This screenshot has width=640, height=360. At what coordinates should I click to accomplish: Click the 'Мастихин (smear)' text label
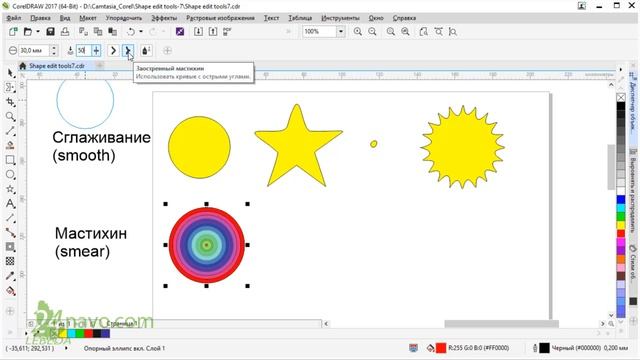coord(91,242)
